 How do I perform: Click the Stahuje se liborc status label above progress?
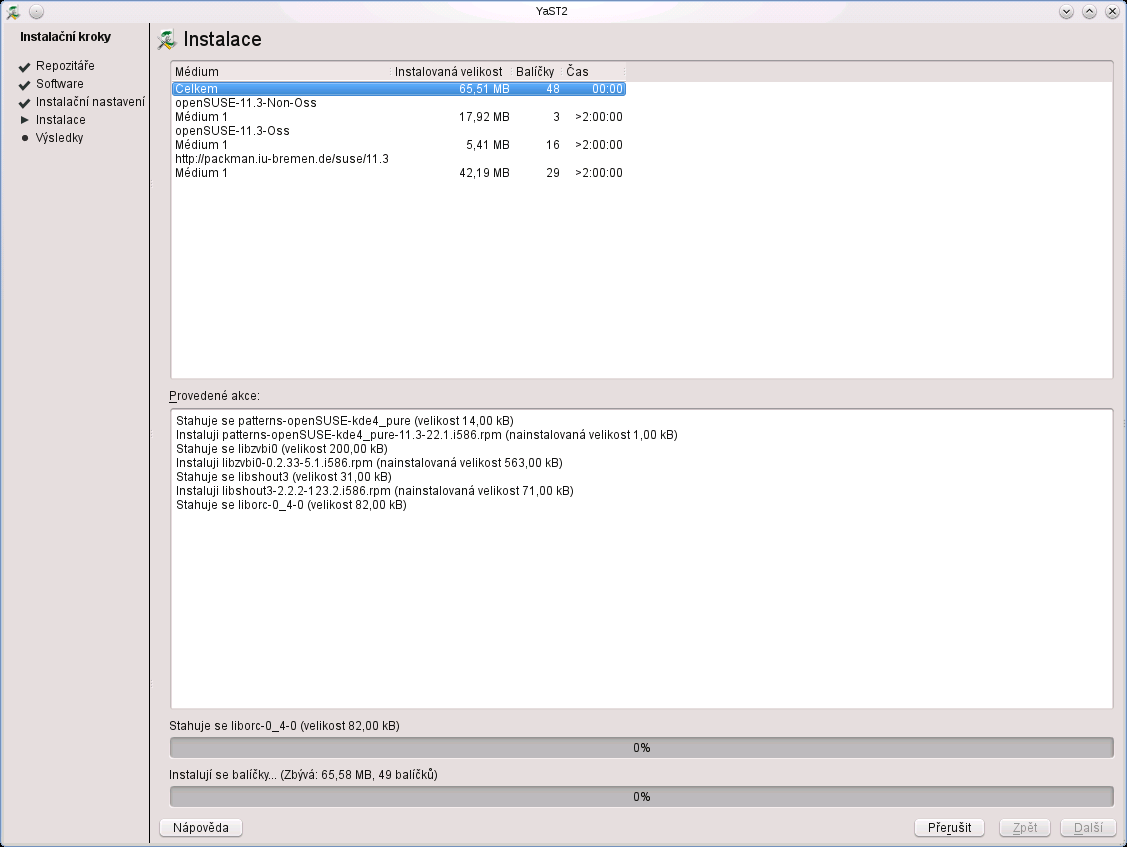(x=284, y=726)
